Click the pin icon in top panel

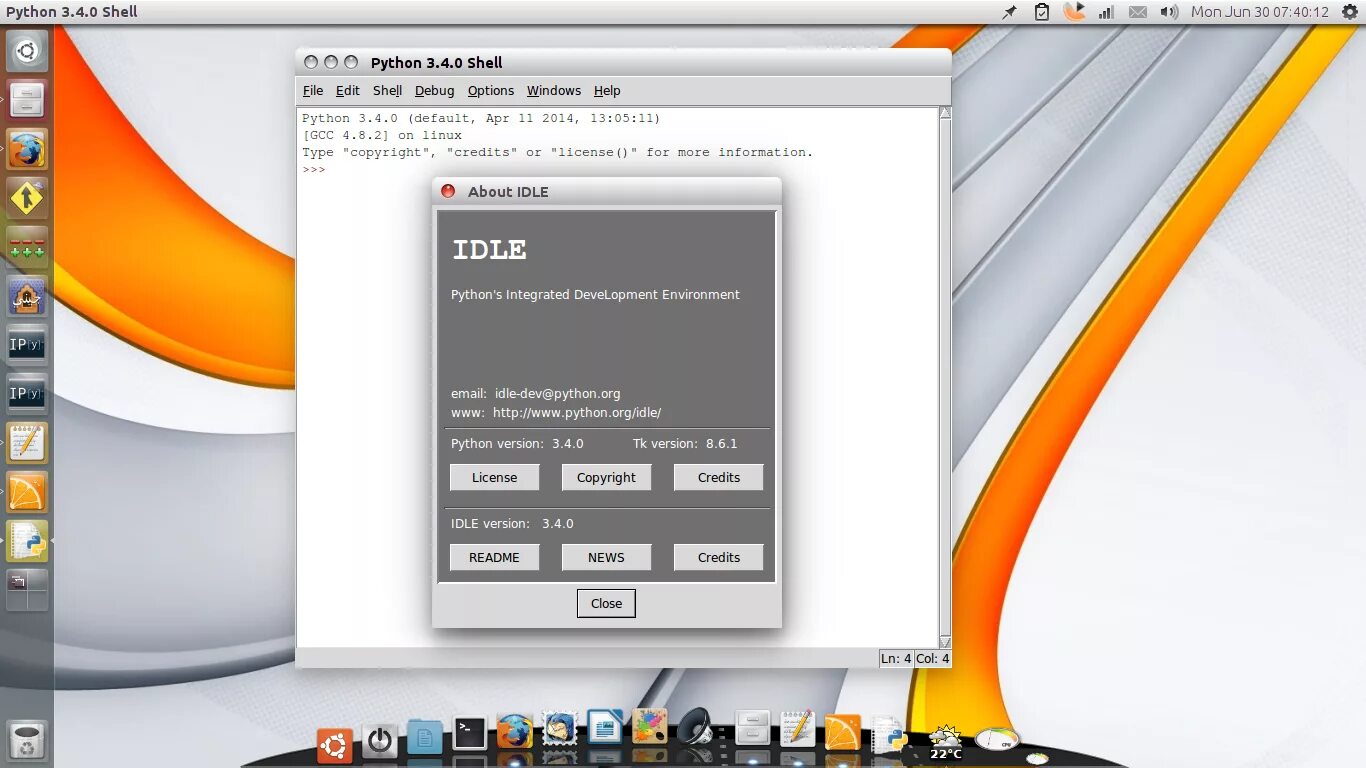[x=1010, y=12]
